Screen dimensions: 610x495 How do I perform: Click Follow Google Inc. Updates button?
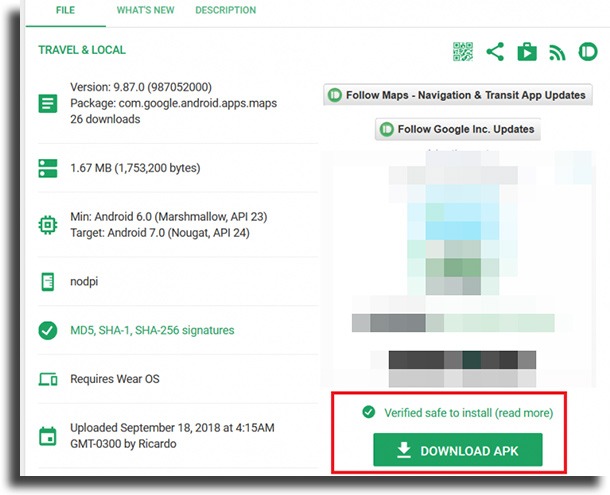coord(458,129)
